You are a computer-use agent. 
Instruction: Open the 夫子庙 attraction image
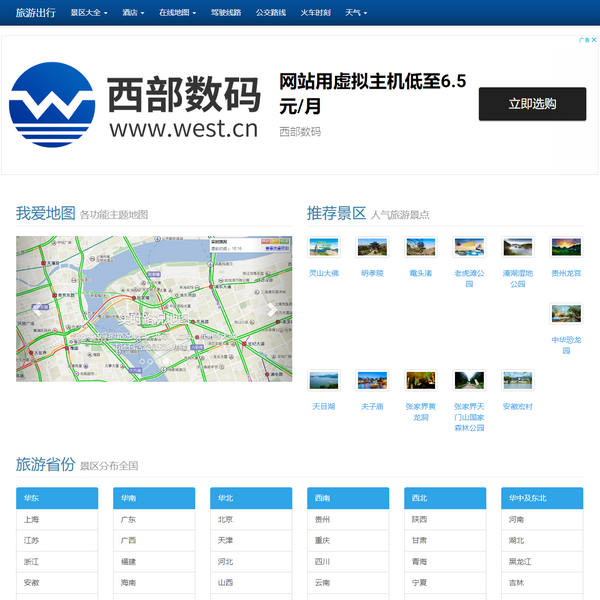point(372,381)
